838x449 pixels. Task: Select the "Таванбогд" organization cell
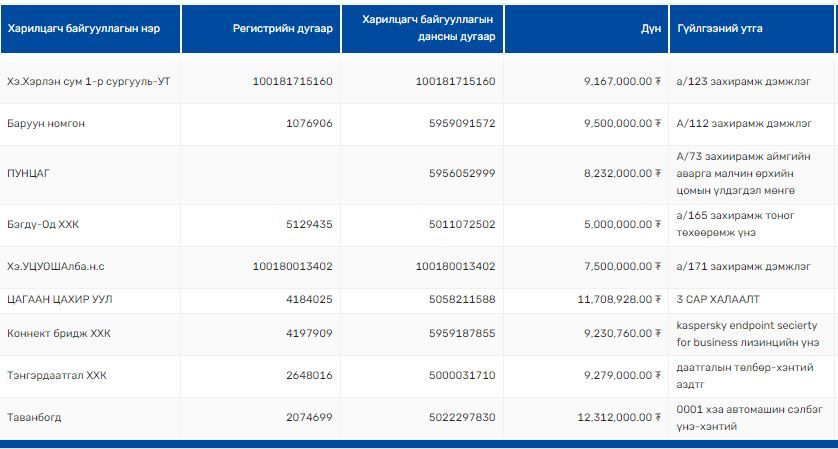pyautogui.click(x=34, y=417)
